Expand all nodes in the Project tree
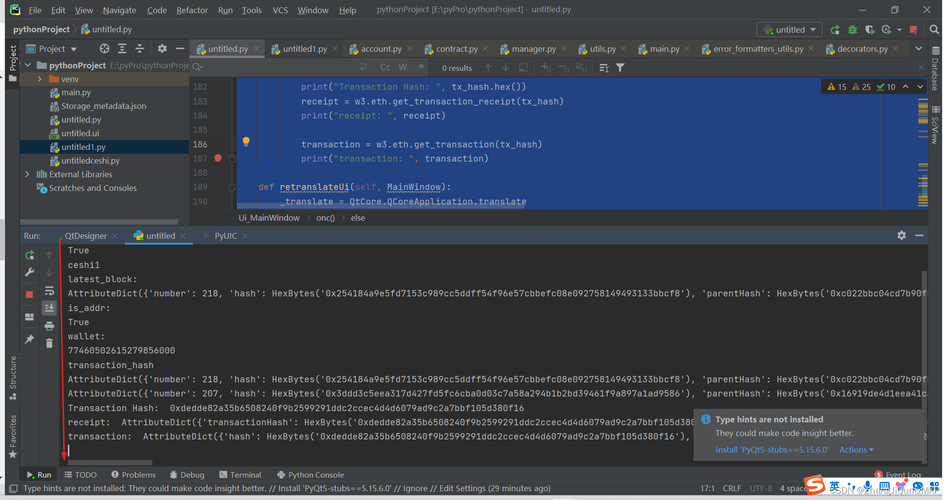Image resolution: width=947 pixels, height=500 pixels. (122, 48)
